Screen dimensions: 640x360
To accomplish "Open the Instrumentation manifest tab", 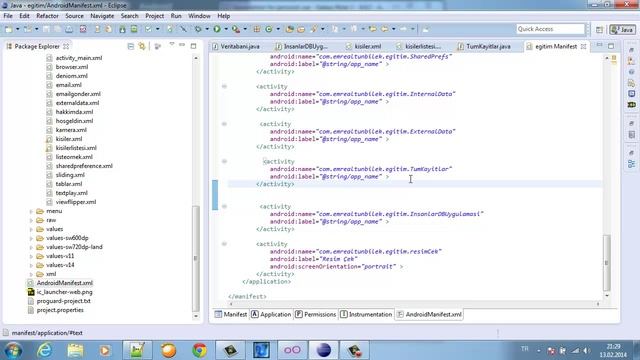I will tap(366, 314).
